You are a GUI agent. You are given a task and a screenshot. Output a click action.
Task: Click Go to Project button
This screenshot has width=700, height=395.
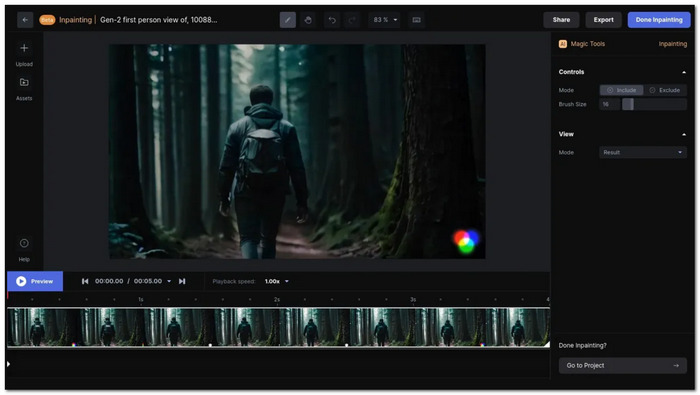(x=622, y=366)
